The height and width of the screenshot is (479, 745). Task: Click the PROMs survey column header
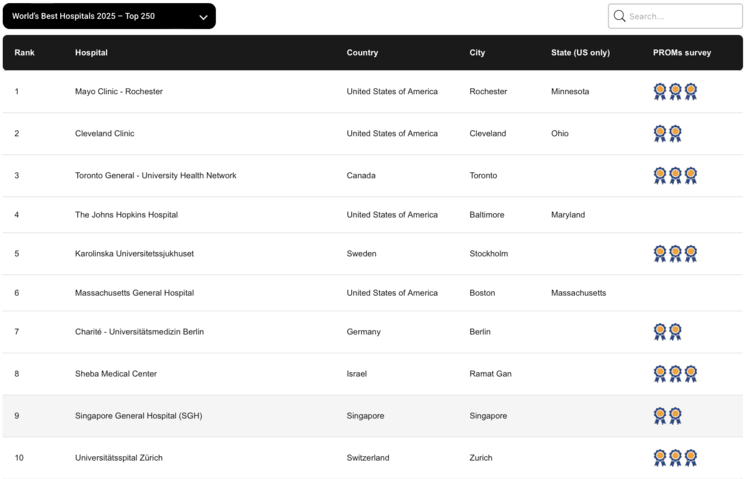pos(682,53)
